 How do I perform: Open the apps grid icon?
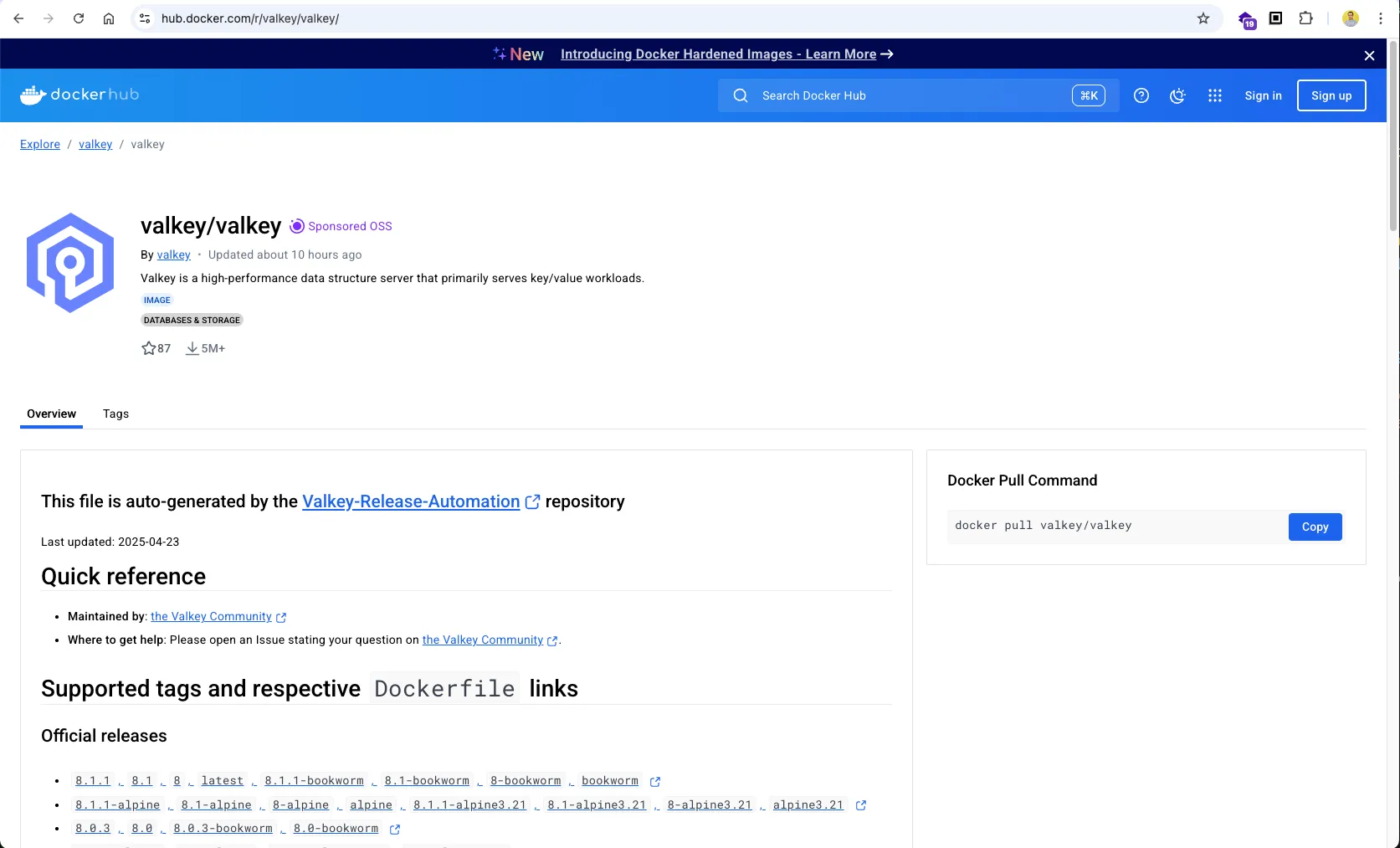coord(1215,95)
